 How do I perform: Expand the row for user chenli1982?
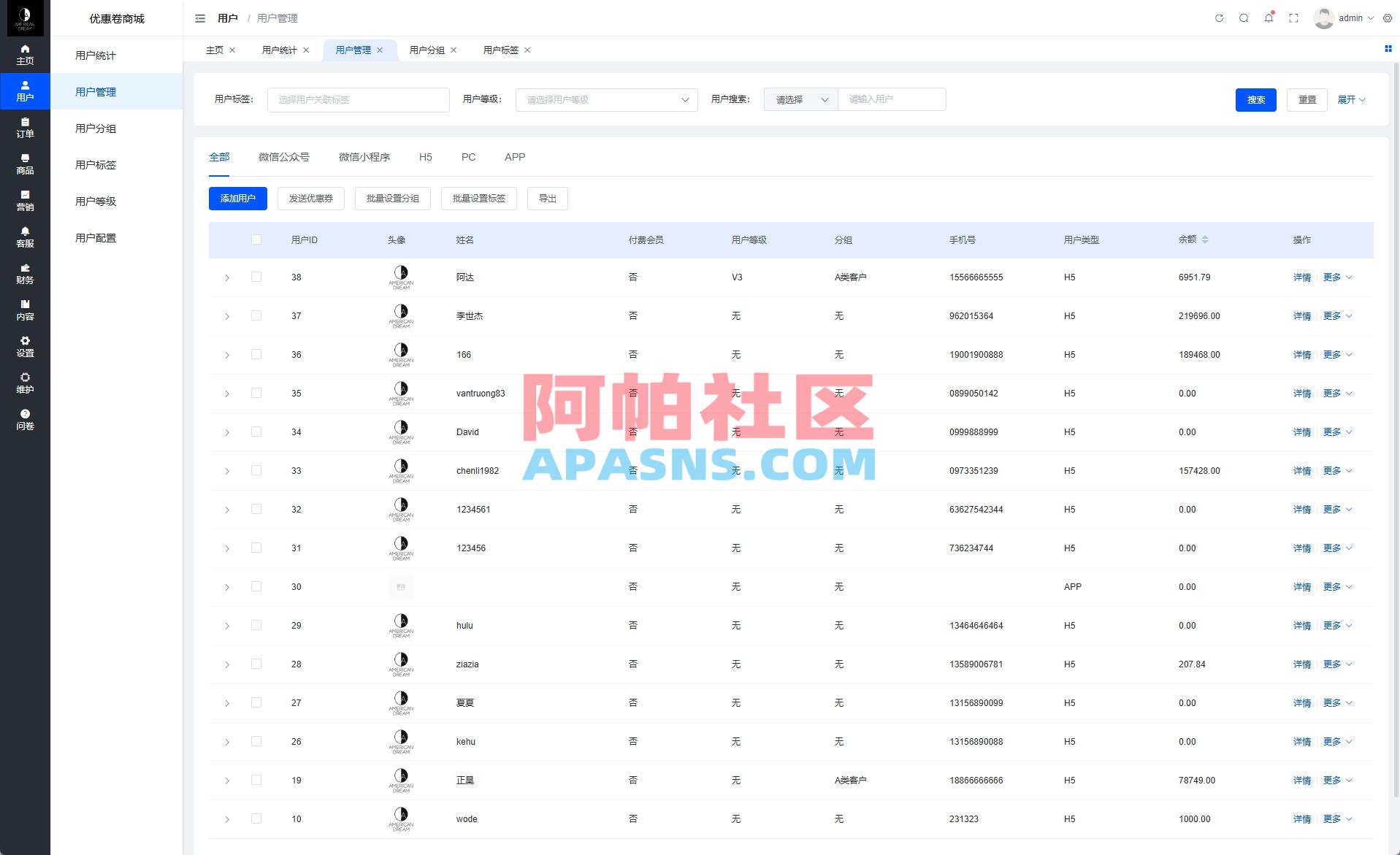click(226, 470)
